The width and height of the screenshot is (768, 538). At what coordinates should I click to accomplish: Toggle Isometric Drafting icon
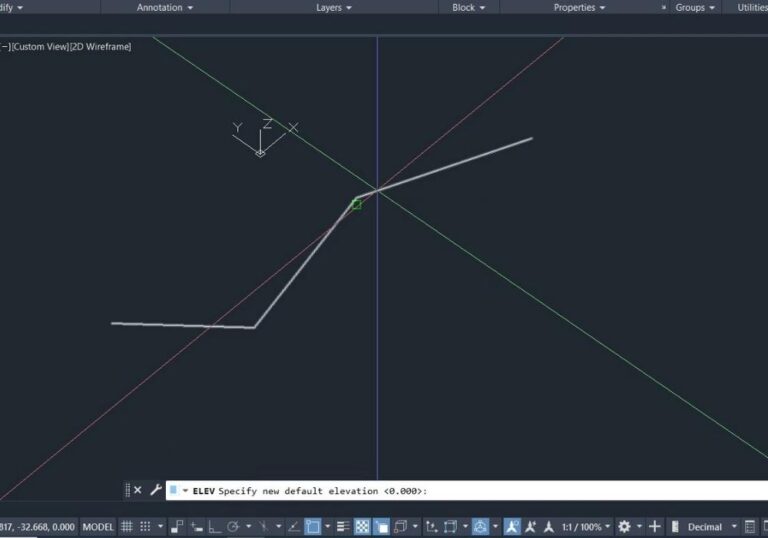(x=264, y=527)
